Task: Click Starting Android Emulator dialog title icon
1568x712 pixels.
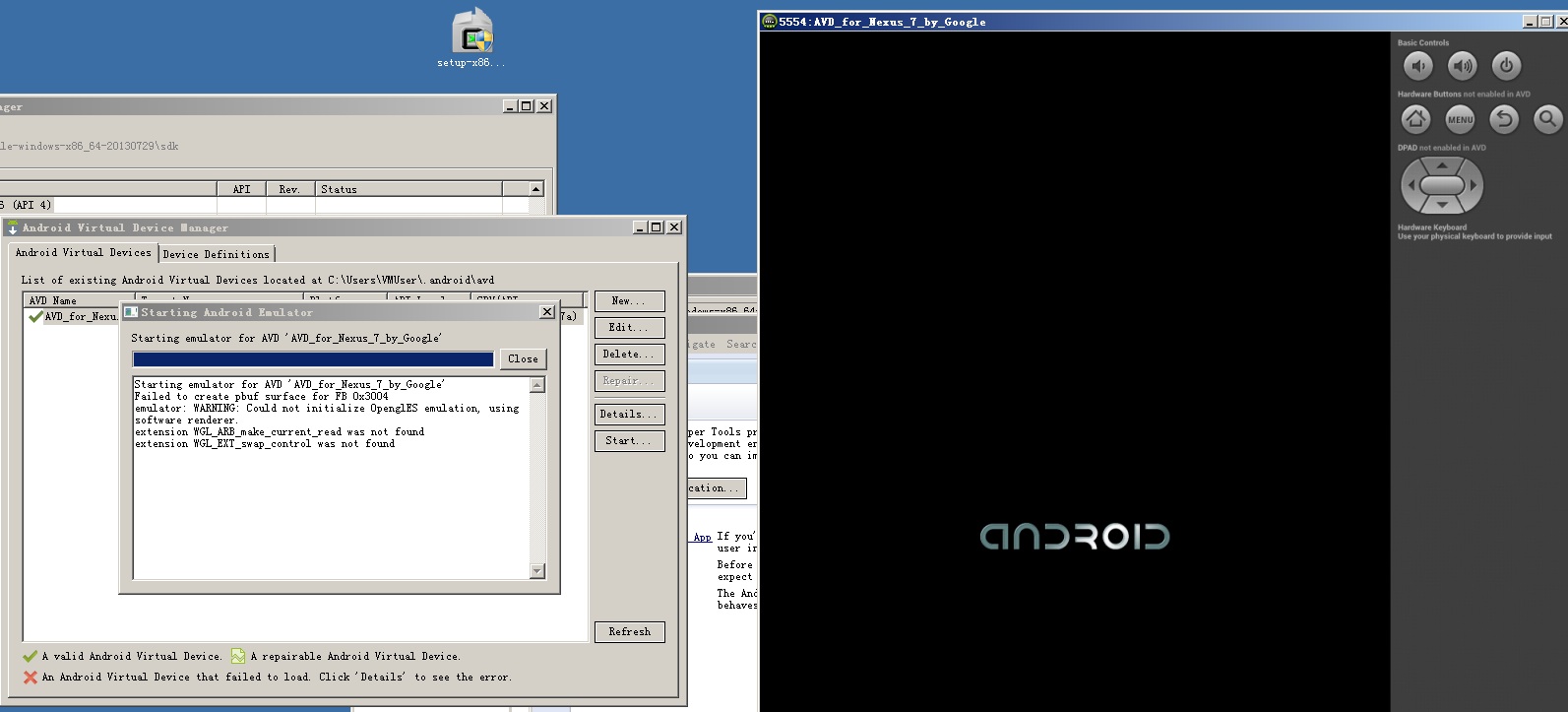Action: [x=130, y=312]
